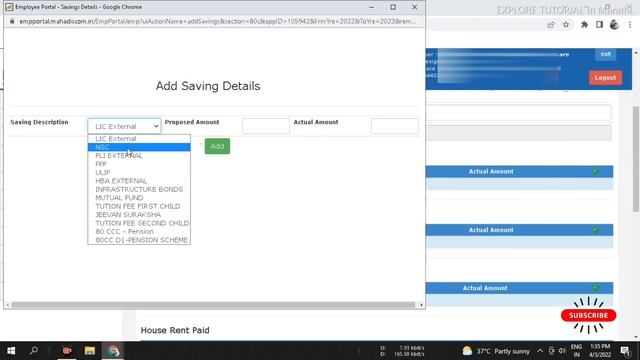Open File Explorer from taskbar
The height and width of the screenshot is (360, 640).
pyautogui.click(x=90, y=351)
